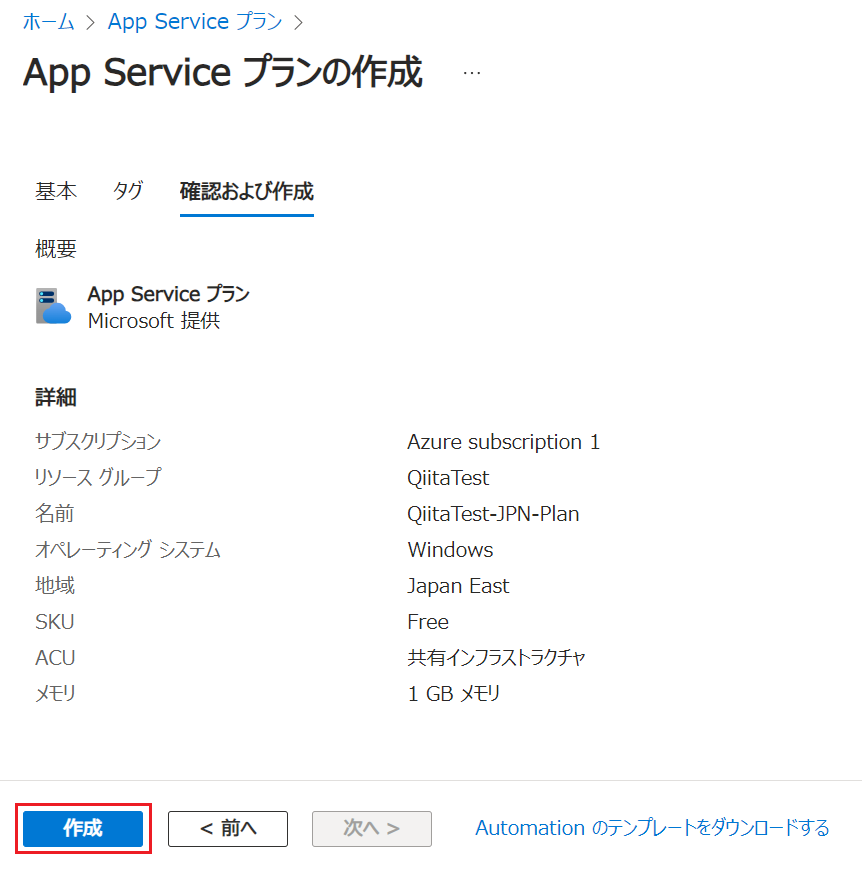Click the 概要 section heading
The height and width of the screenshot is (877, 862).
[56, 248]
